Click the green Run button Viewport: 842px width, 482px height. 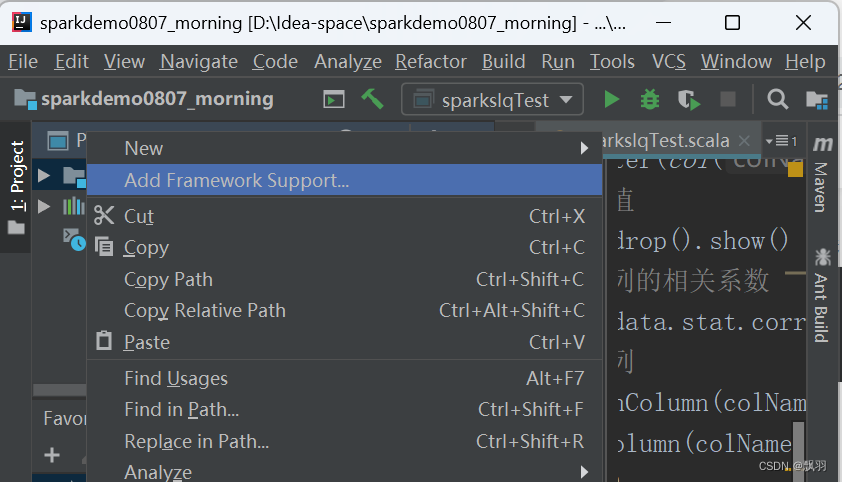[x=611, y=99]
